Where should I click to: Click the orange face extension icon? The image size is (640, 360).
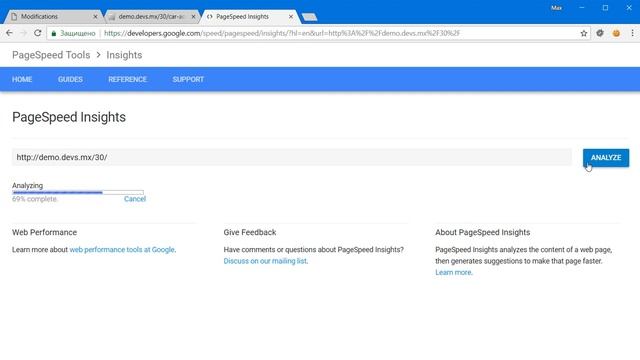pos(616,33)
